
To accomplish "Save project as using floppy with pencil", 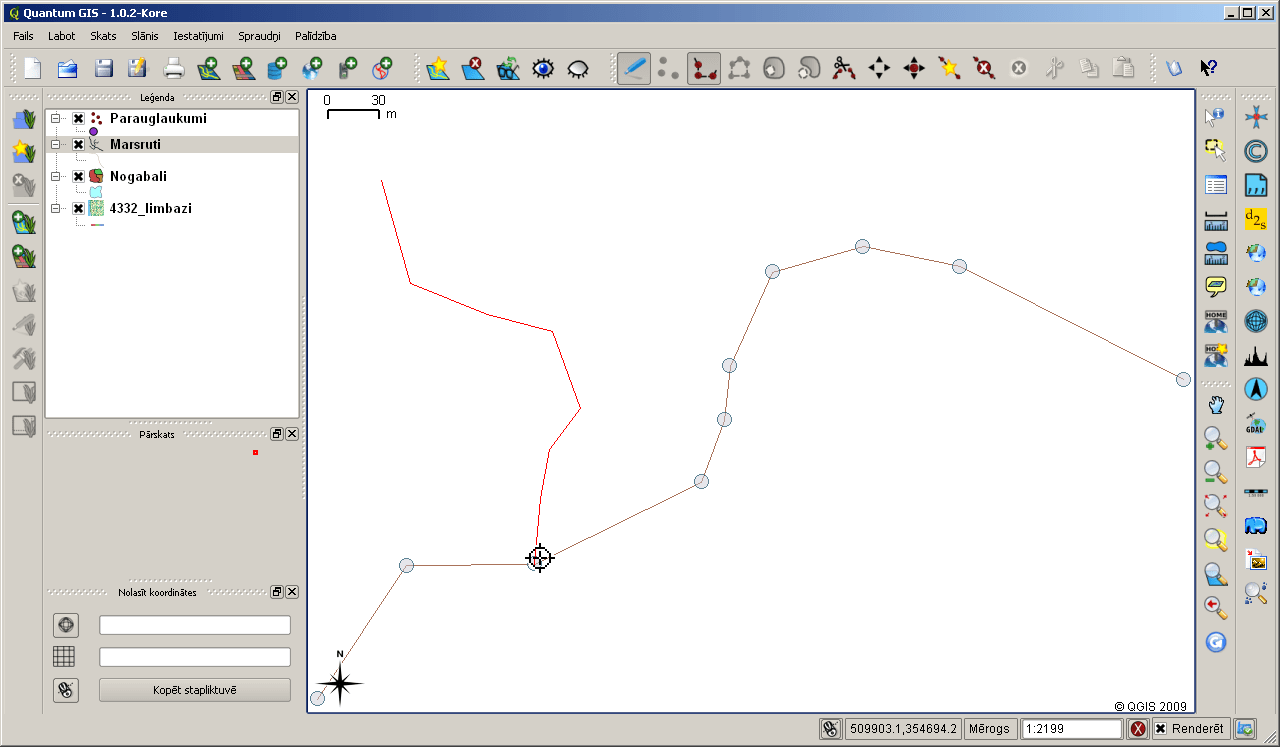I will pyautogui.click(x=138, y=68).
